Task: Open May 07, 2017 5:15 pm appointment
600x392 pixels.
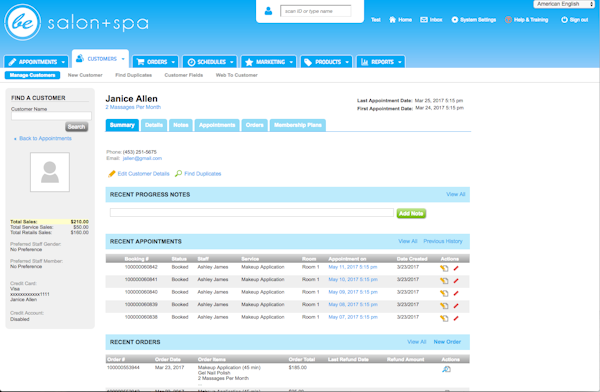Action: [353, 317]
